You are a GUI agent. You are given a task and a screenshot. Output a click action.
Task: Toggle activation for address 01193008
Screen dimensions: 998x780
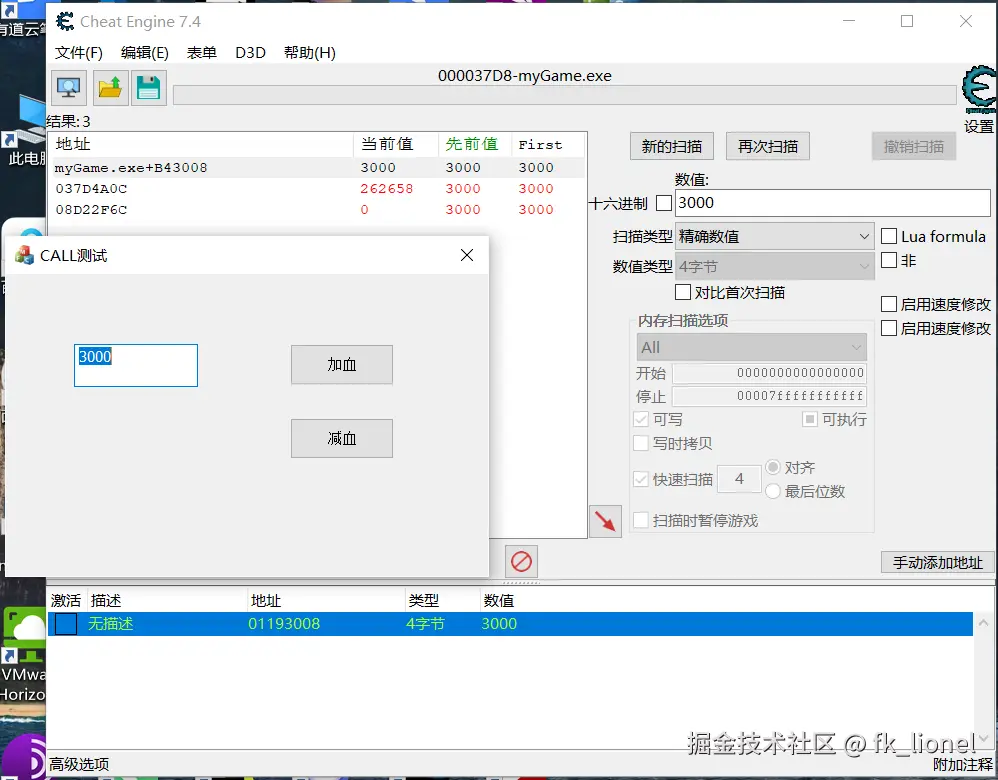click(65, 623)
